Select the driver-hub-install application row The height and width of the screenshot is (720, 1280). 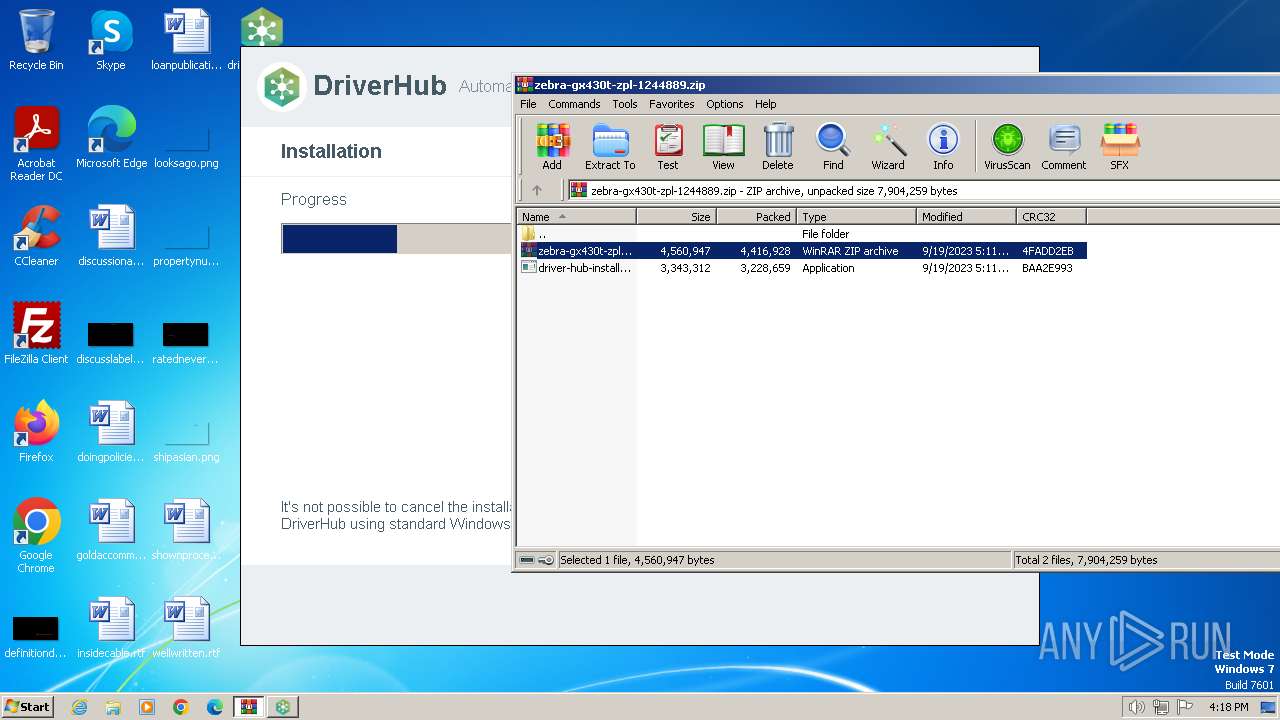802,268
